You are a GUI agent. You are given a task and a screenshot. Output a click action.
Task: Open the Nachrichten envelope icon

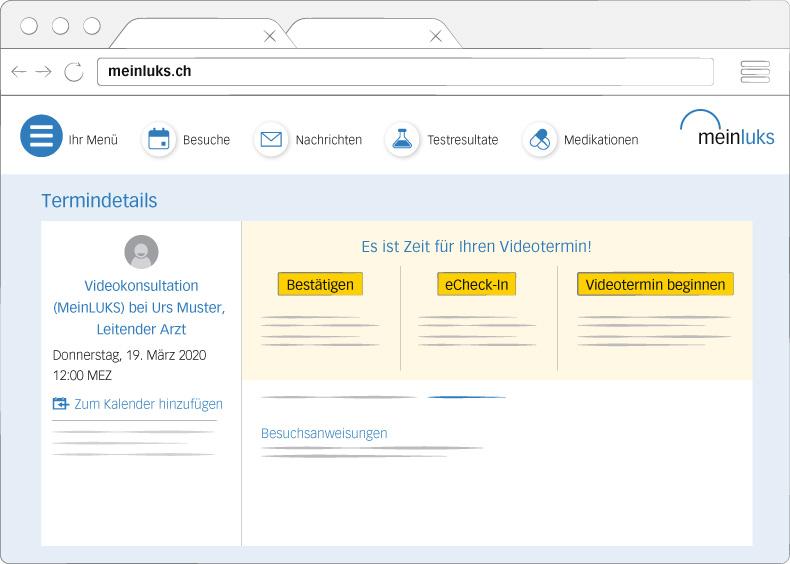(271, 139)
